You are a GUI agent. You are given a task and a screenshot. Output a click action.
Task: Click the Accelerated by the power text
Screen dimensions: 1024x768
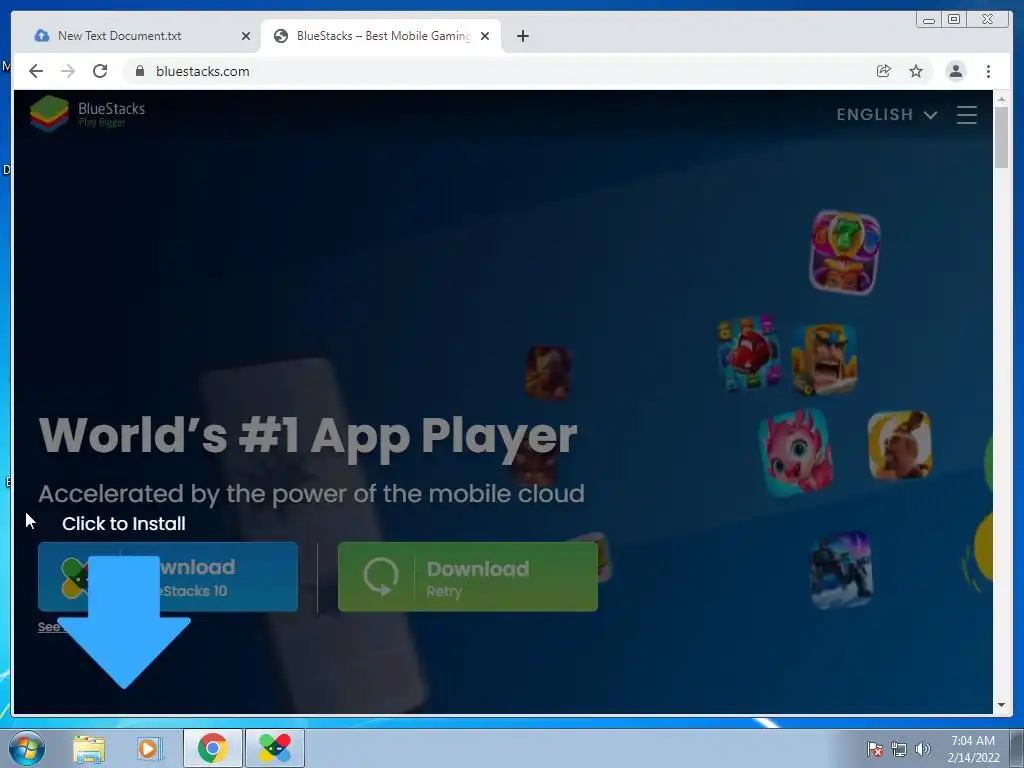(x=312, y=494)
